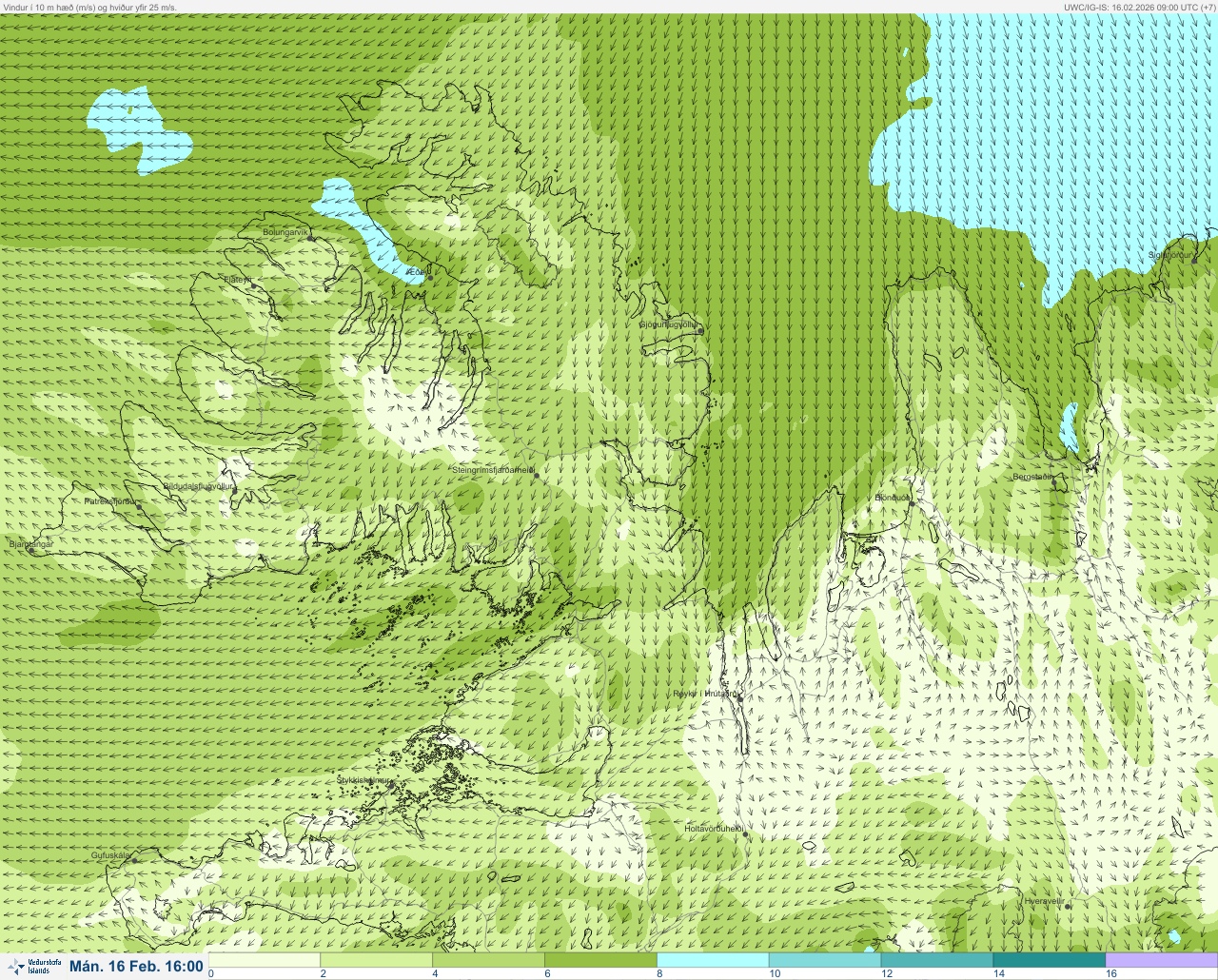The image size is (1218, 980).
Task: Click the Hveravellir station dot
Action: [x=1068, y=907]
